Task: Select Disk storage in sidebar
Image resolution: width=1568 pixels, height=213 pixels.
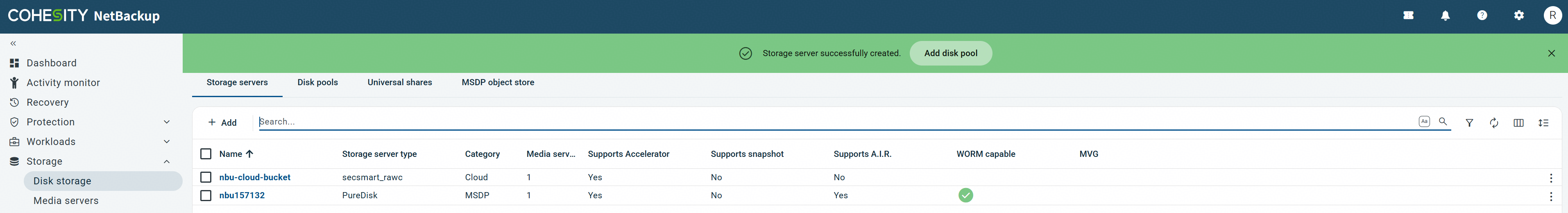Action: [103, 181]
